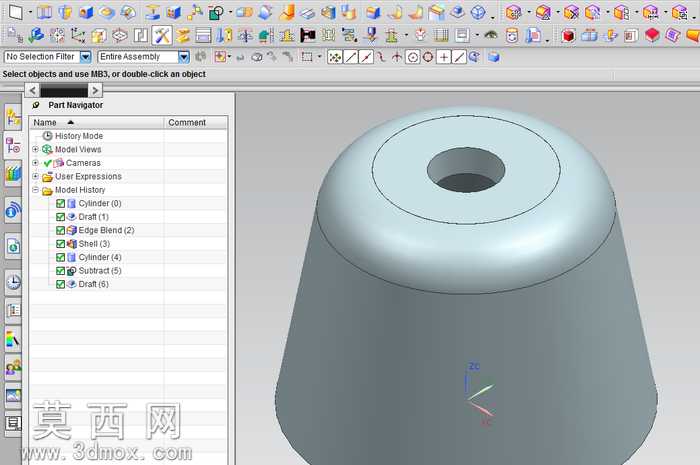Screen dimensions: 700x465
Task: Open the Roles people sidebar icon
Action: (x=13, y=367)
